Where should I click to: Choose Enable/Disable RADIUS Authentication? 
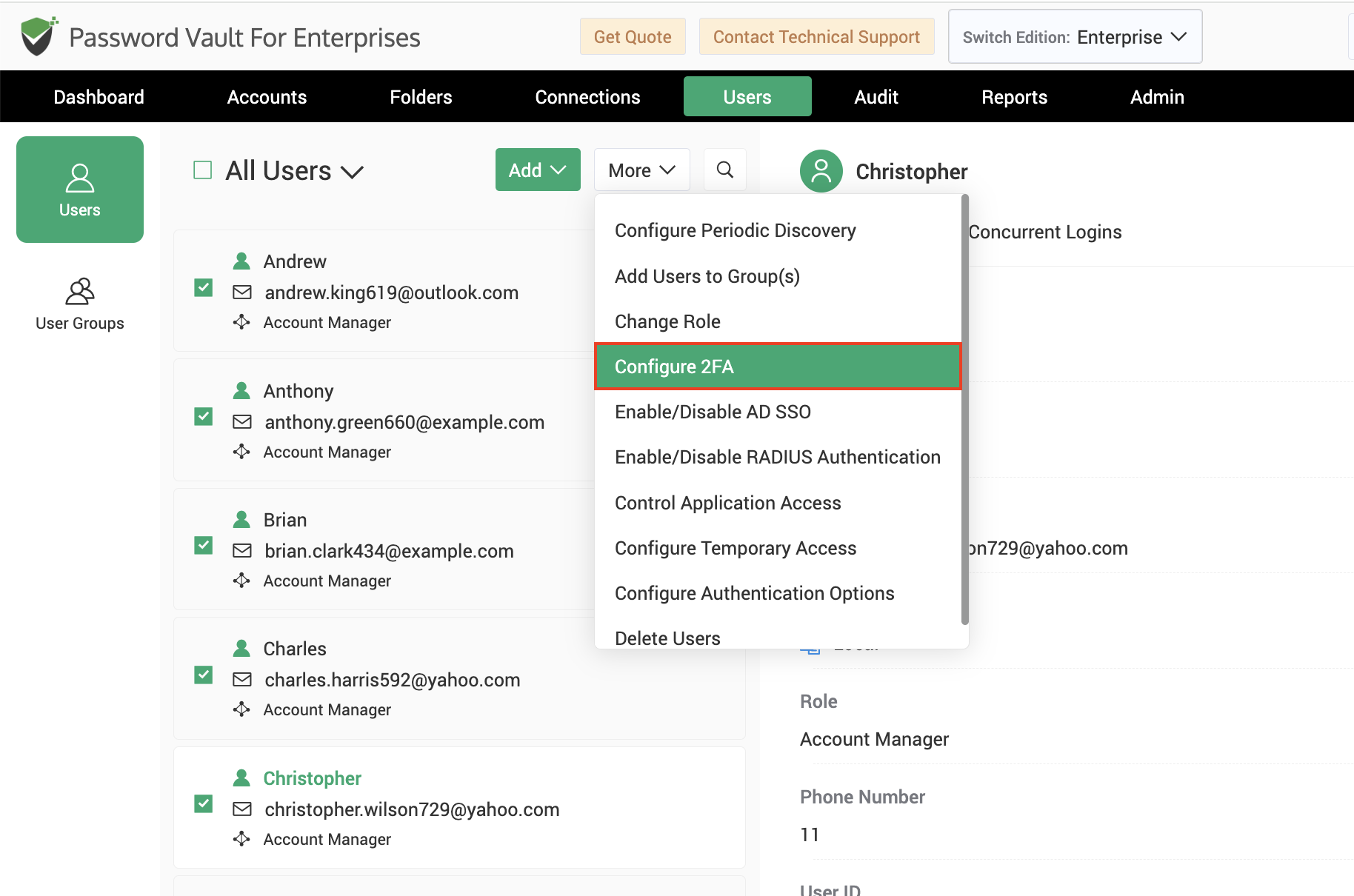click(778, 457)
